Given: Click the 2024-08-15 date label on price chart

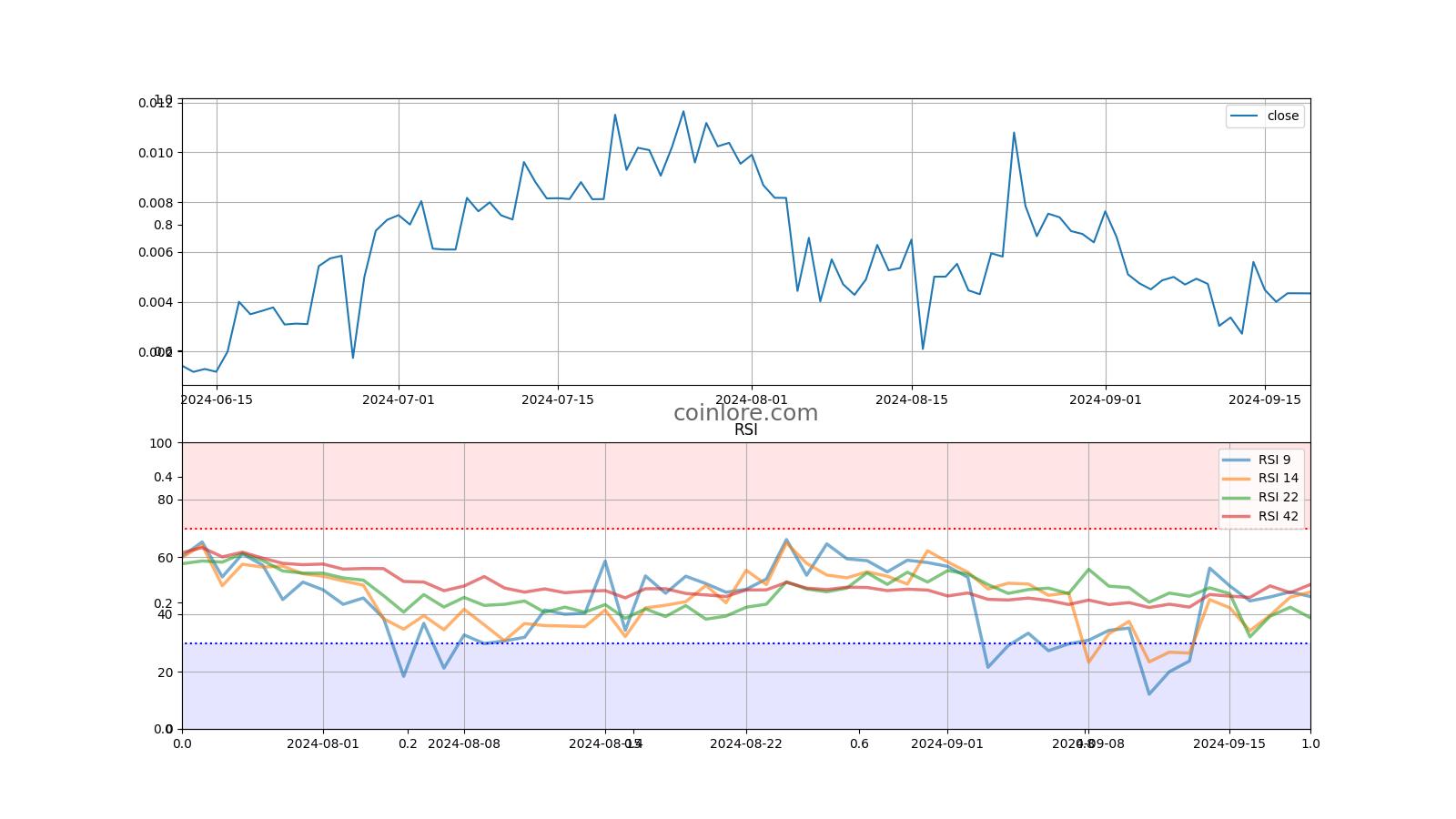Looking at the screenshot, I should pyautogui.click(x=911, y=399).
